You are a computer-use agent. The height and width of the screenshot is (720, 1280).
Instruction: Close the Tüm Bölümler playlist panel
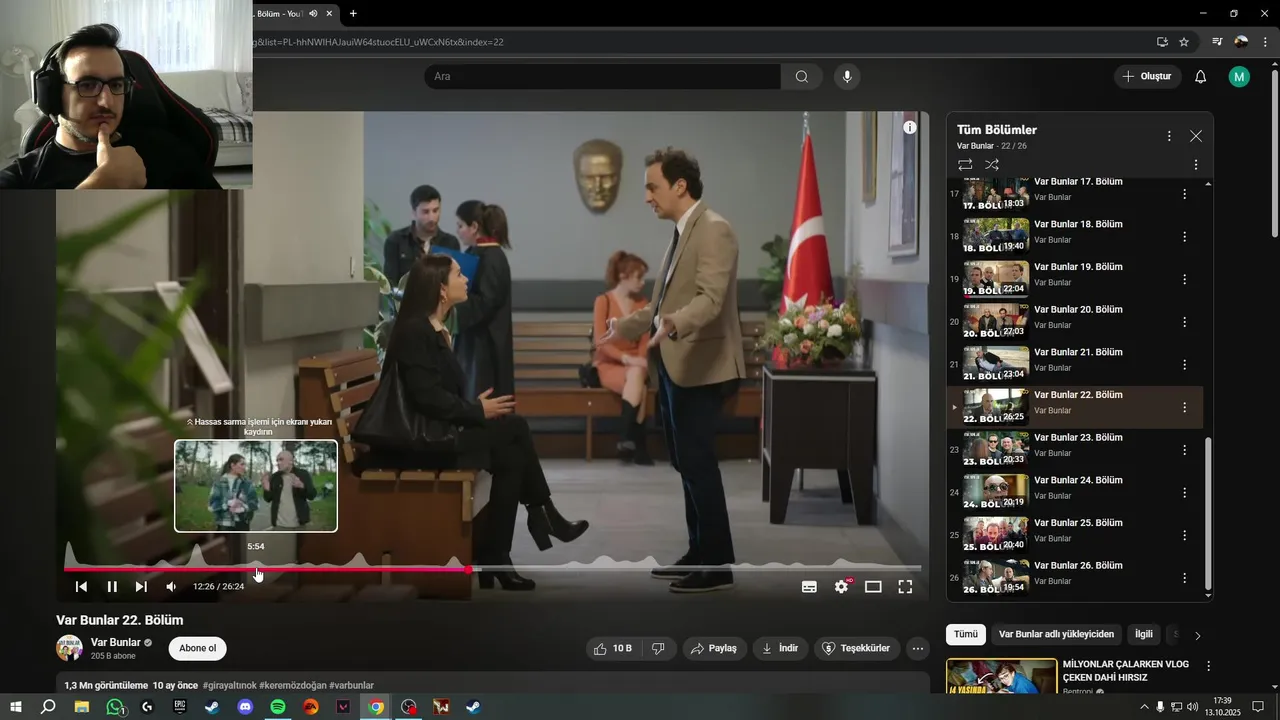point(1196,136)
